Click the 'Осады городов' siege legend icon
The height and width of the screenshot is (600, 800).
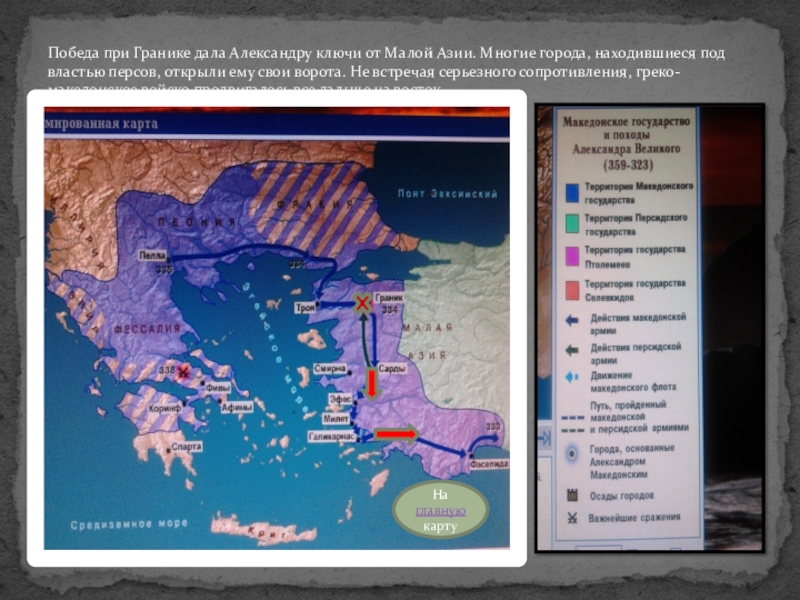[572, 494]
